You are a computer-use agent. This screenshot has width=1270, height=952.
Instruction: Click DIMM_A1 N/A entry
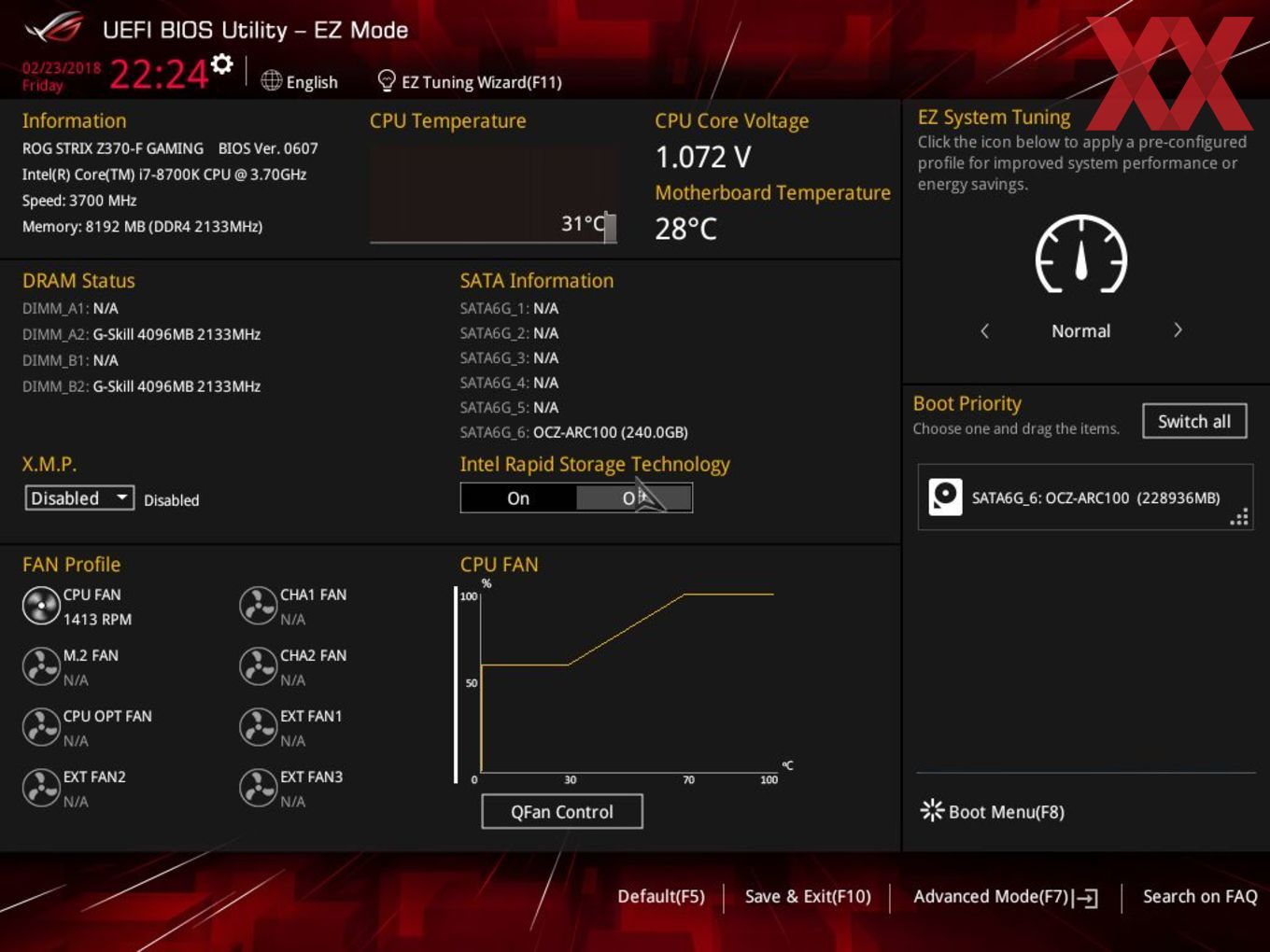click(x=70, y=308)
